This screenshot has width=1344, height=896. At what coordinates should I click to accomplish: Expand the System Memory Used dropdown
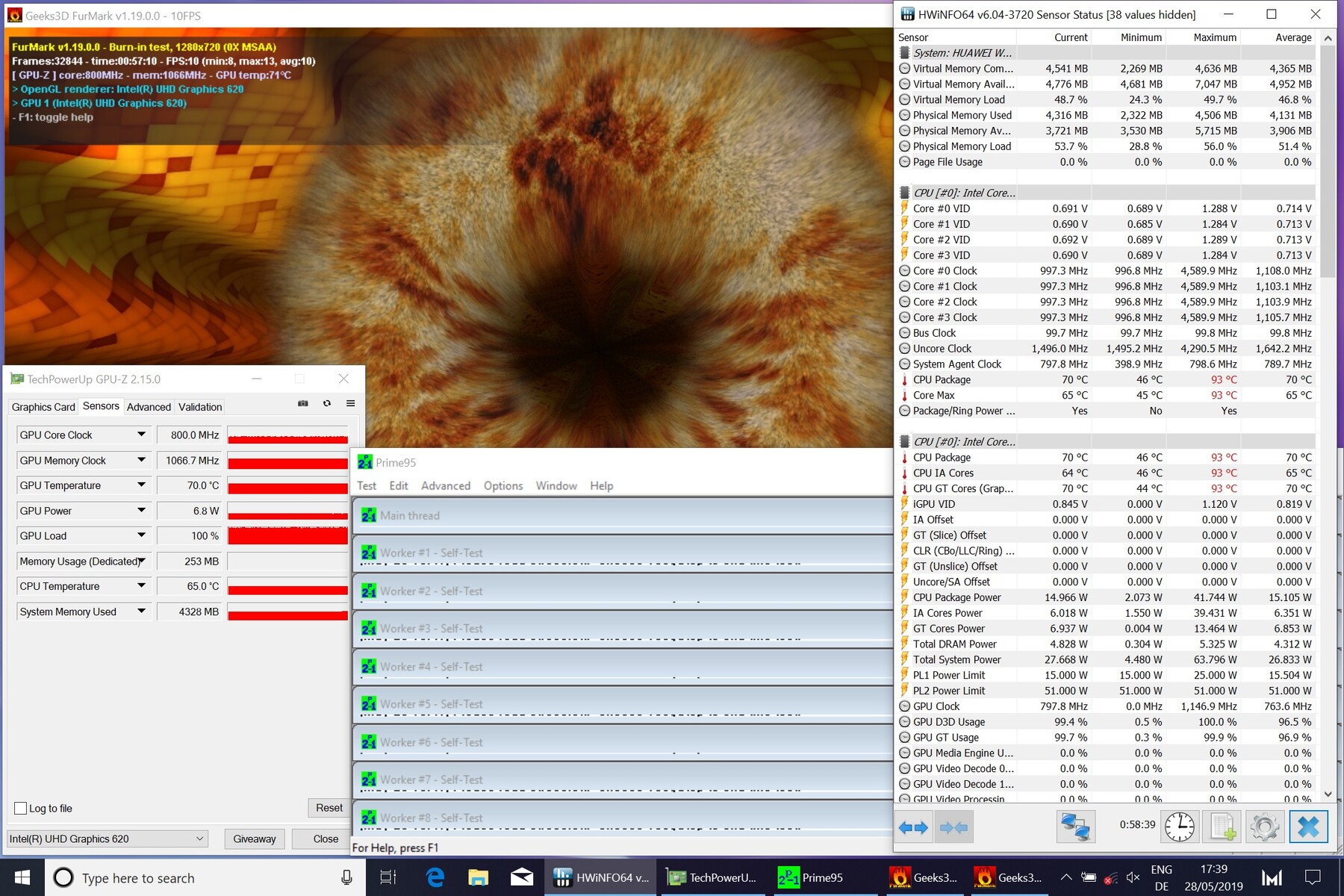[x=141, y=612]
